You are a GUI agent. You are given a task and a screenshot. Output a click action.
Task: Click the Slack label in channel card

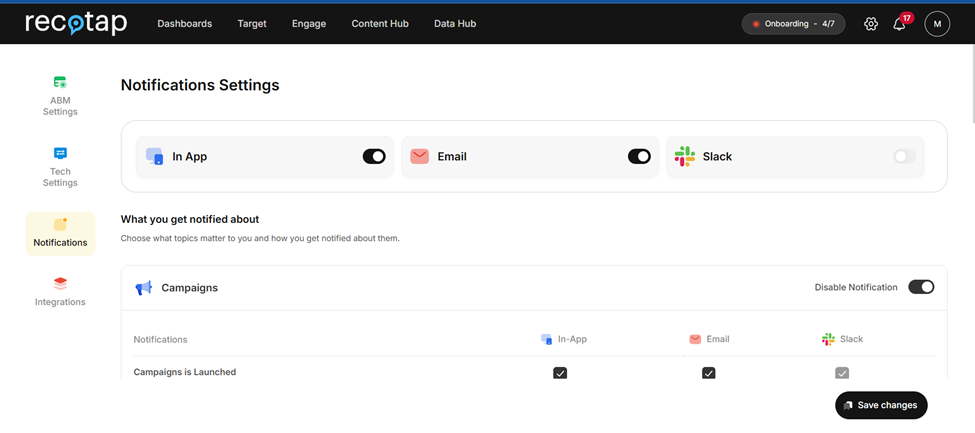(717, 157)
